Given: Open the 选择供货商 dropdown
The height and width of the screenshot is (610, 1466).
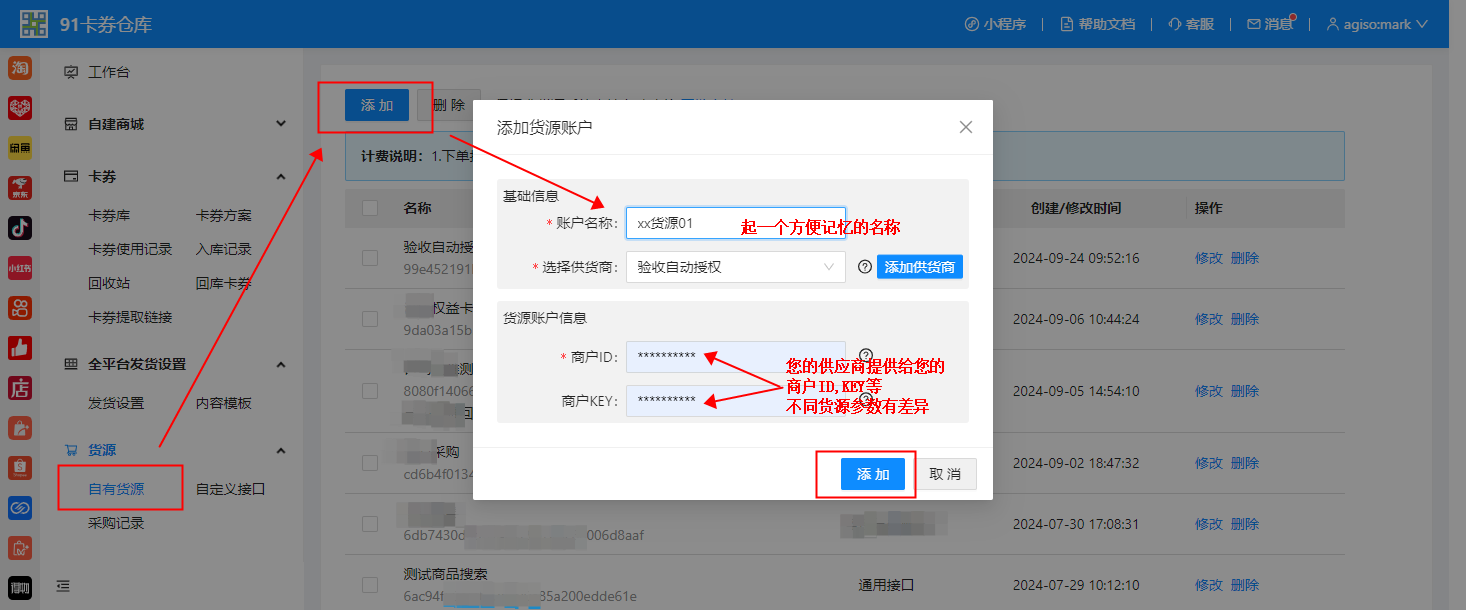Looking at the screenshot, I should click(x=735, y=267).
